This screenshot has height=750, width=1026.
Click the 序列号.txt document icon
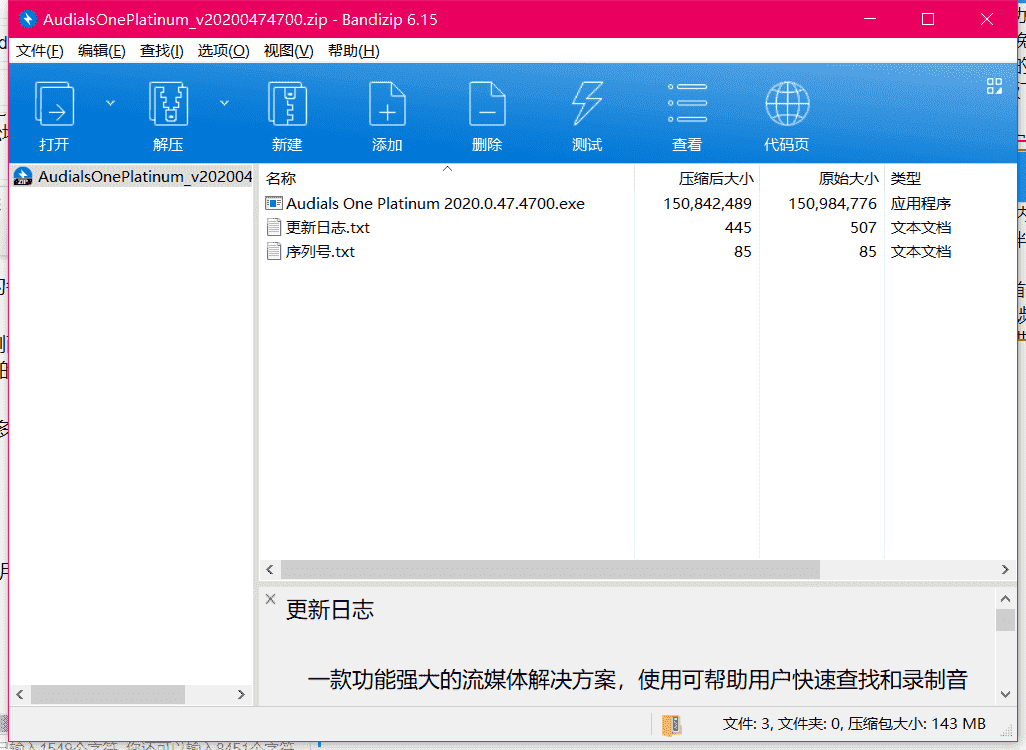point(274,252)
